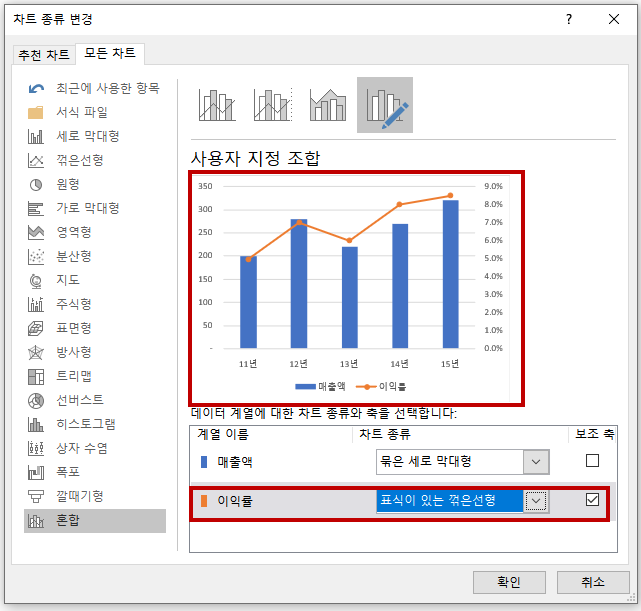Click the blue 매출액 series color swatch

coord(204,462)
